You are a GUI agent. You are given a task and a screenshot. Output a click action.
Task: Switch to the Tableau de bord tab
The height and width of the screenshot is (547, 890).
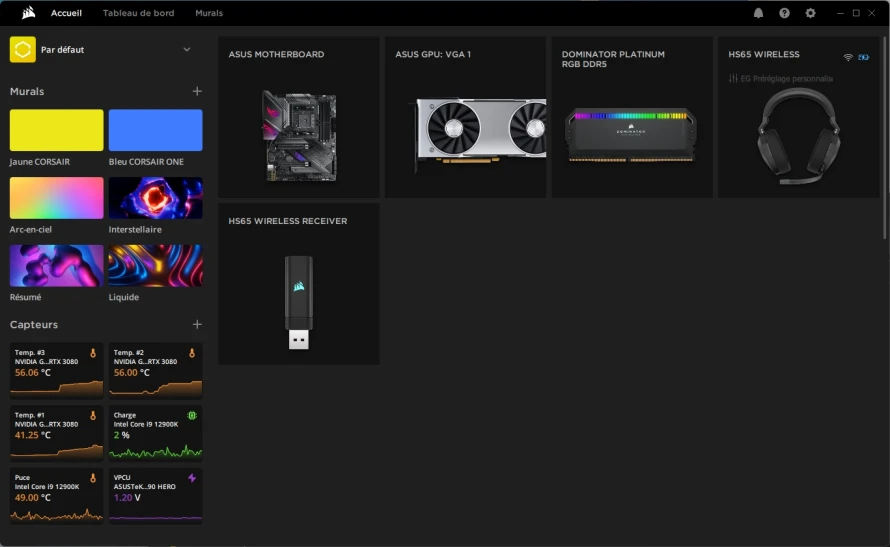(138, 12)
